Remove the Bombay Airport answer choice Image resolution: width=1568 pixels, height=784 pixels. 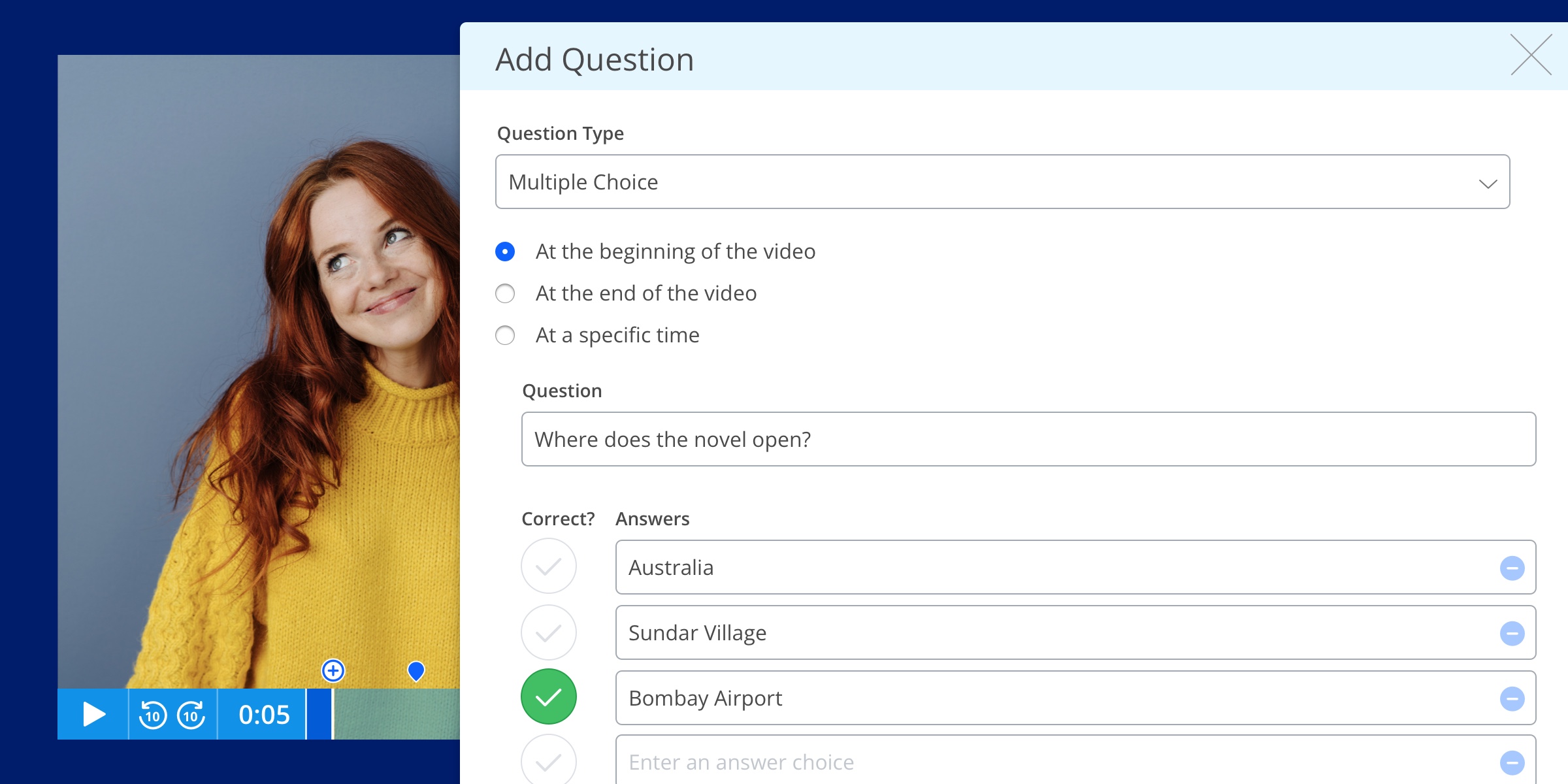tap(1512, 698)
